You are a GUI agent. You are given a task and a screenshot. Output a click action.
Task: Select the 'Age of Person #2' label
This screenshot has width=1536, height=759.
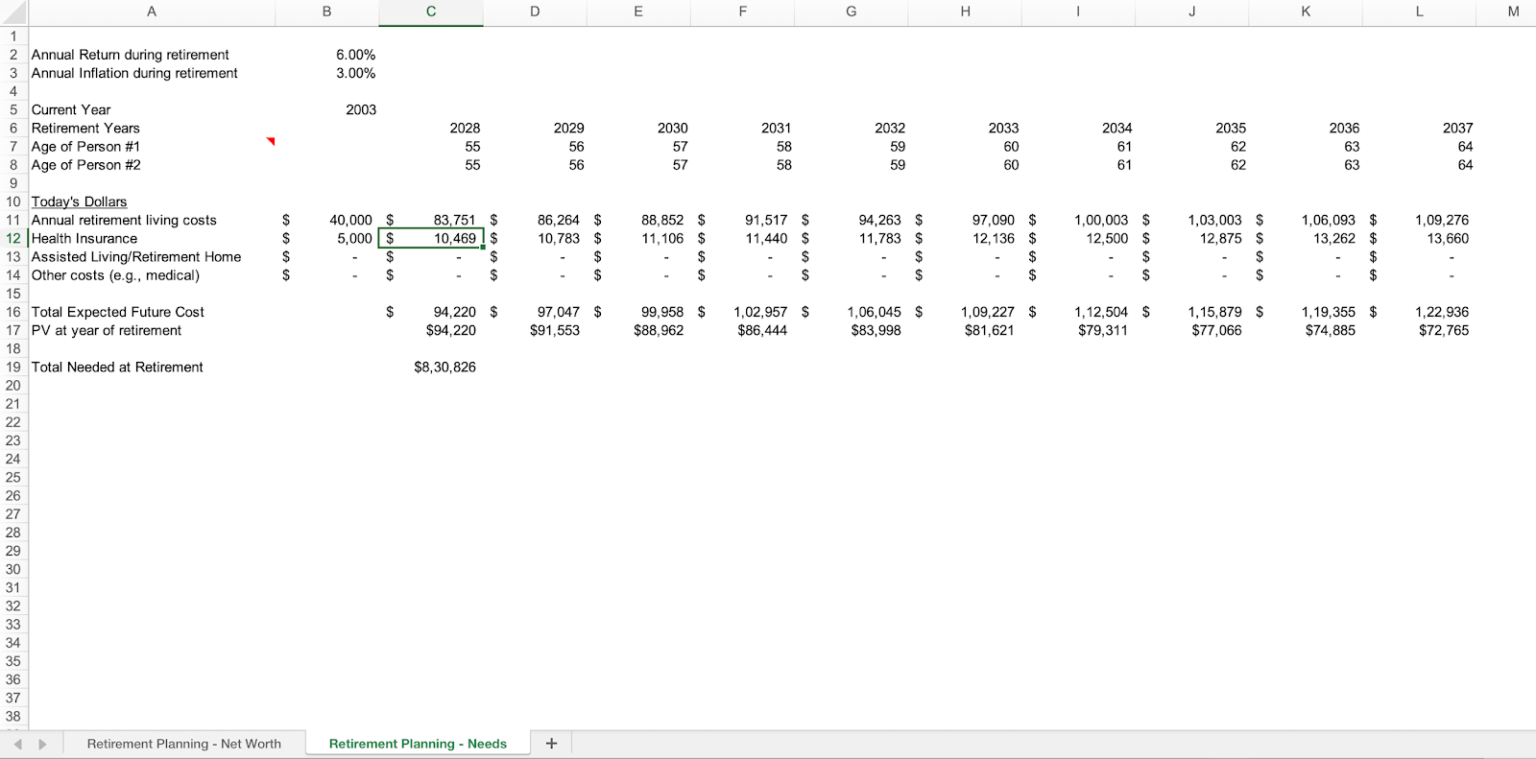pyautogui.click(x=86, y=165)
